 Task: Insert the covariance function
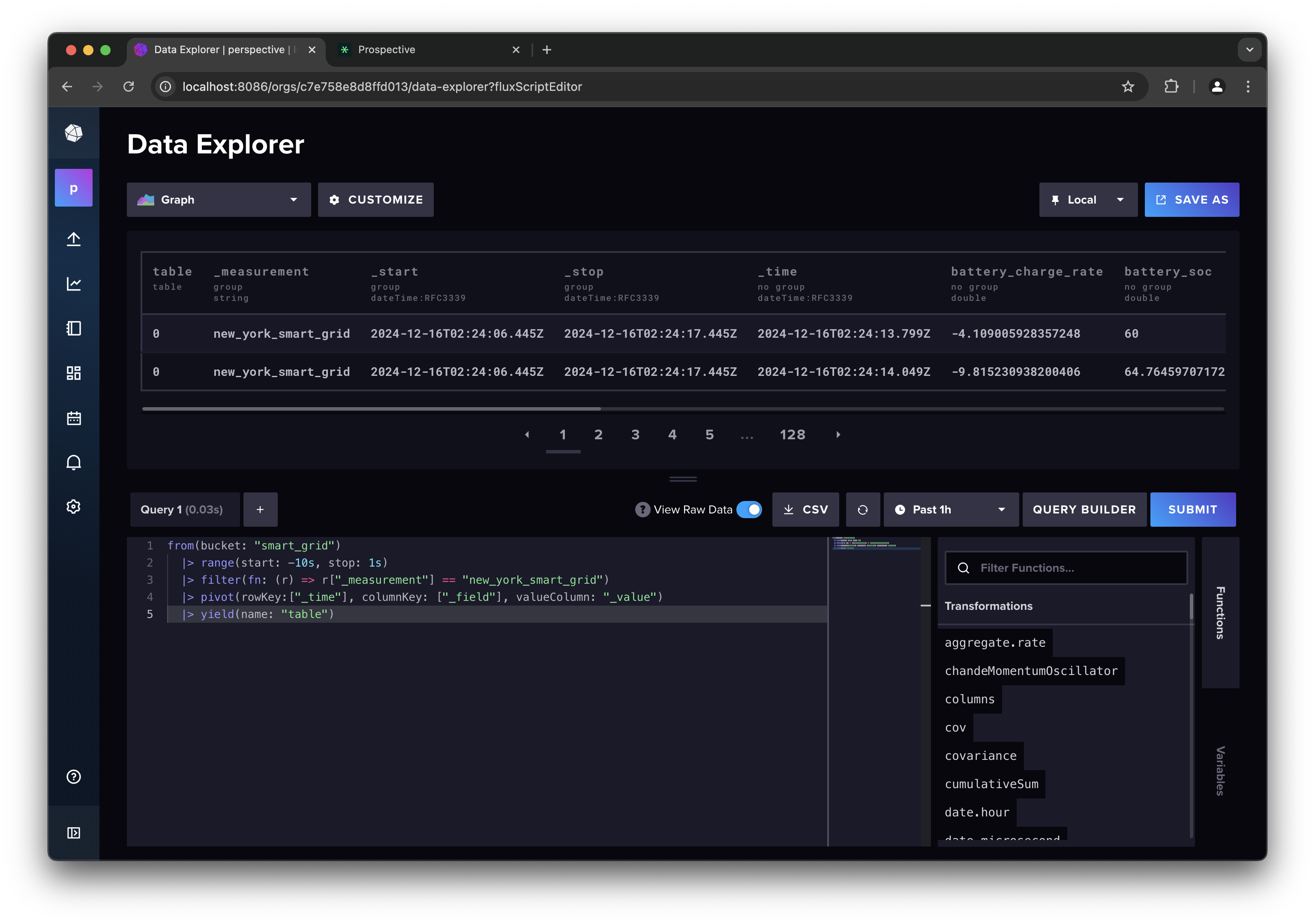981,756
